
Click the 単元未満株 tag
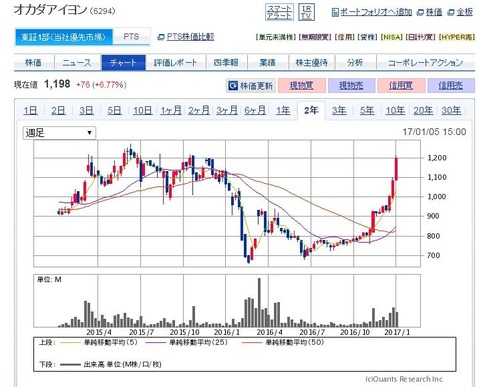click(x=276, y=37)
